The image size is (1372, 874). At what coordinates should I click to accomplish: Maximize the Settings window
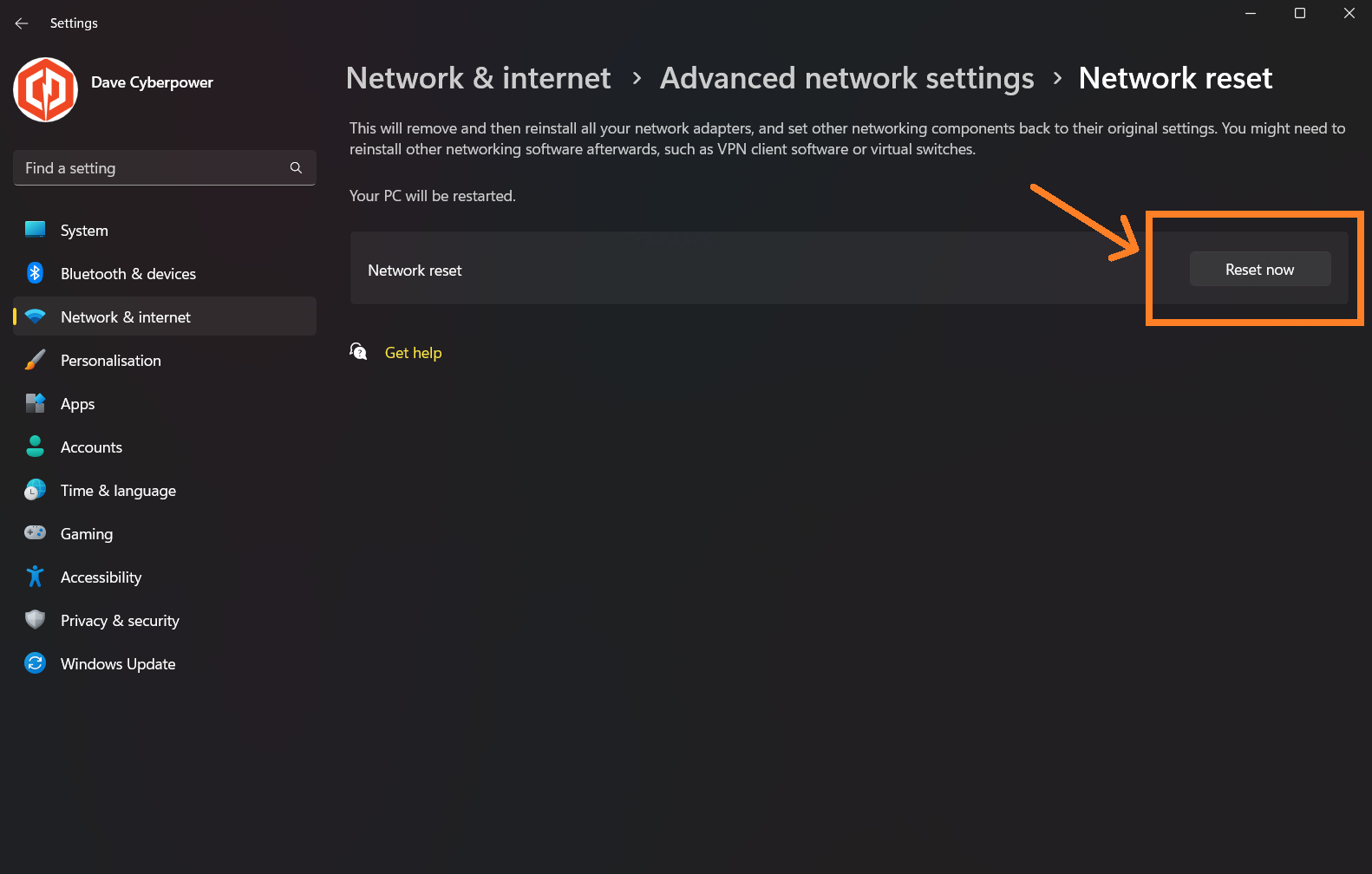click(1300, 13)
